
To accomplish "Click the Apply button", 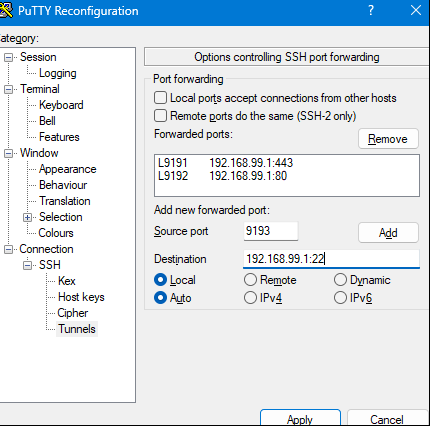I will (300, 418).
